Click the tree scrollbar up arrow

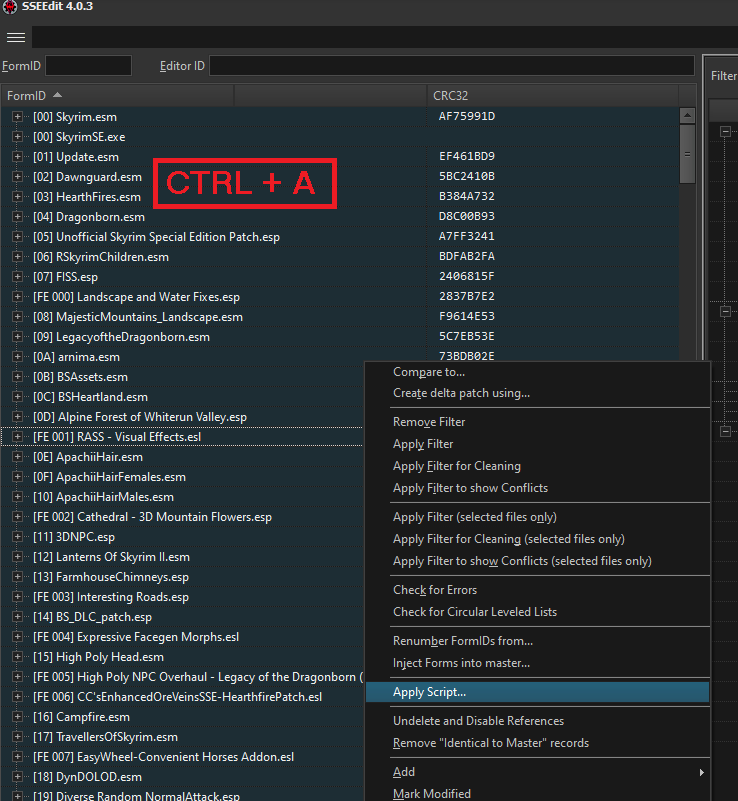(x=687, y=115)
